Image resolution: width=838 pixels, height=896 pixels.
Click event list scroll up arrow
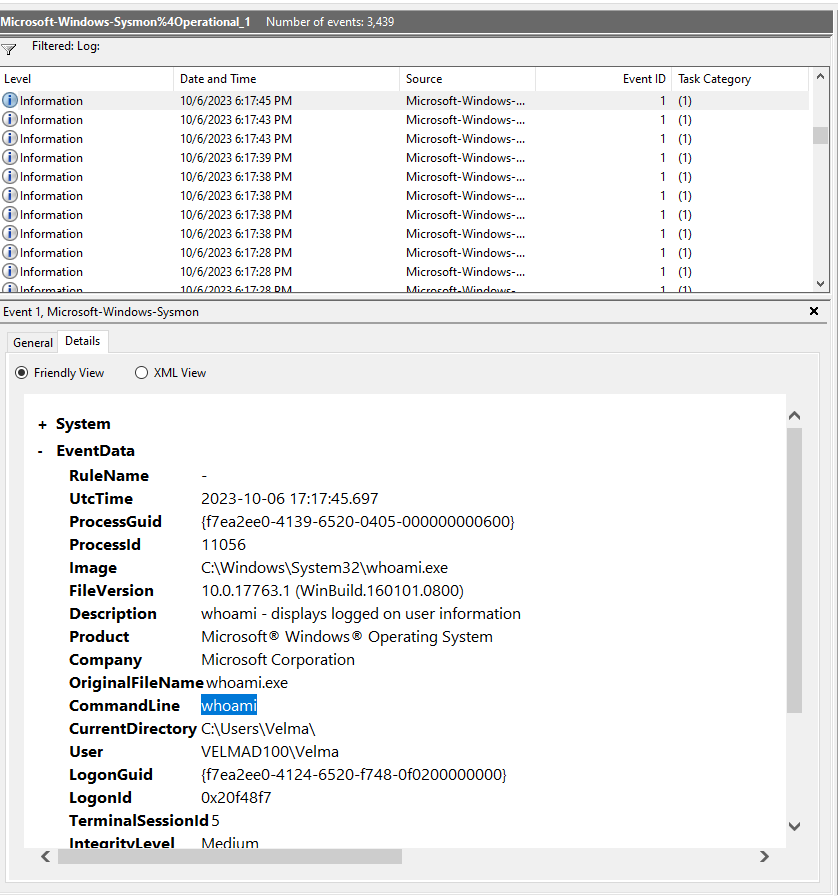820,76
